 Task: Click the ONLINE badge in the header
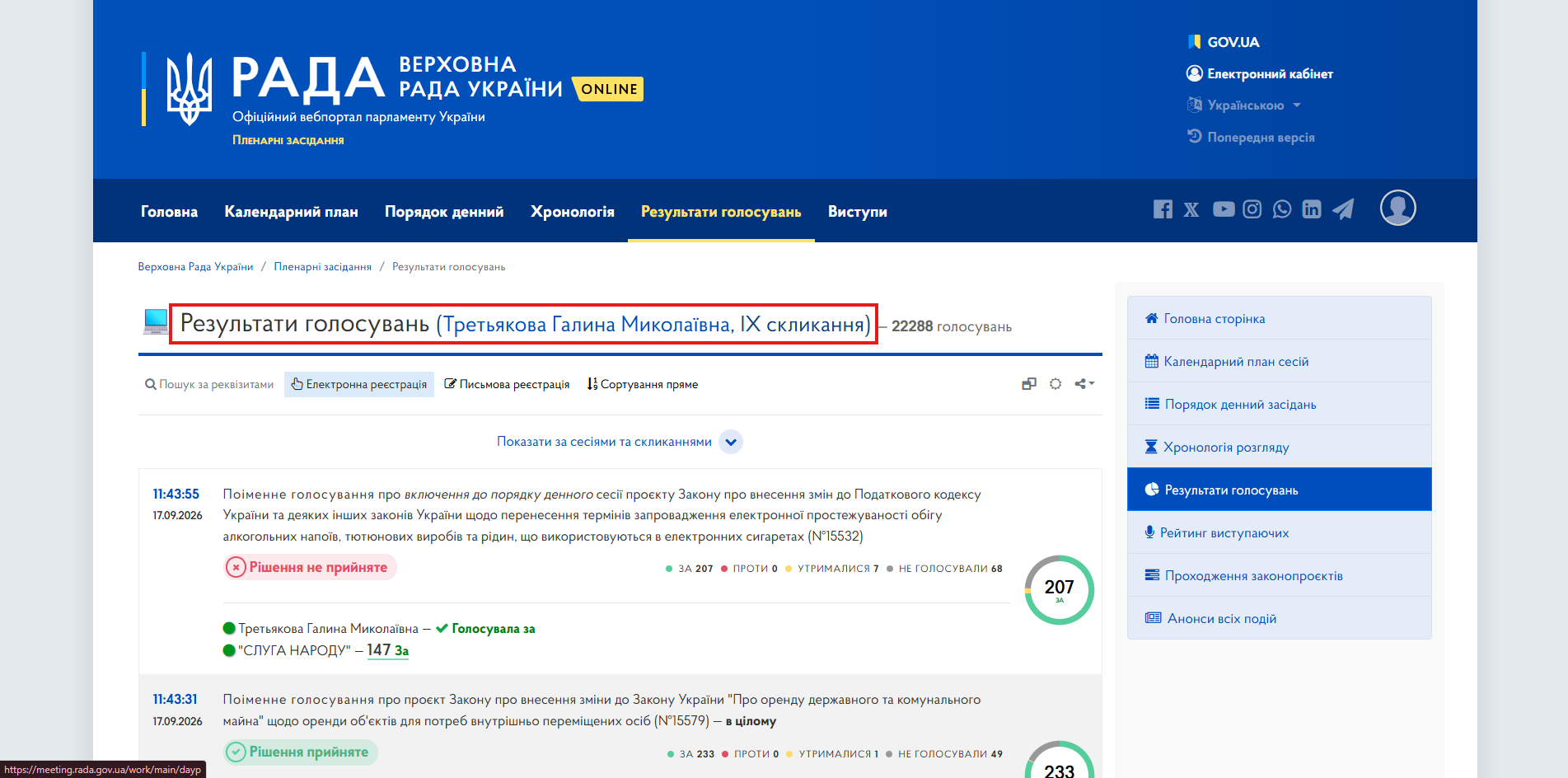coord(609,89)
